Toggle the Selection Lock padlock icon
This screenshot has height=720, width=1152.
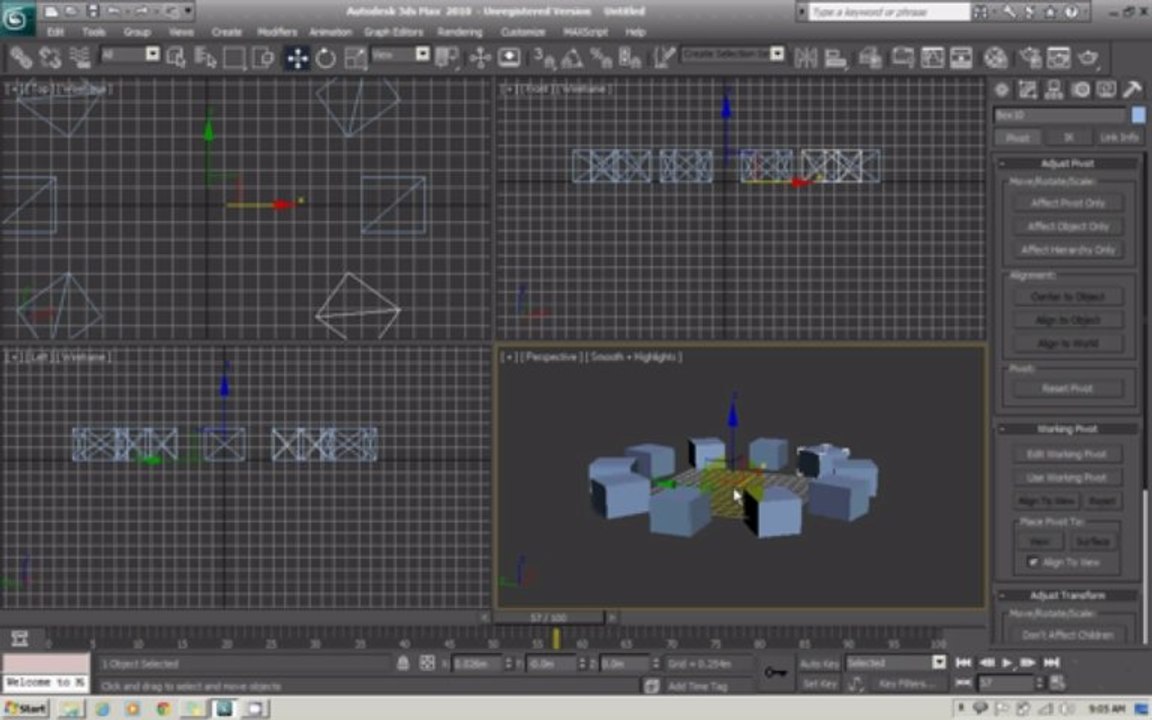(403, 663)
